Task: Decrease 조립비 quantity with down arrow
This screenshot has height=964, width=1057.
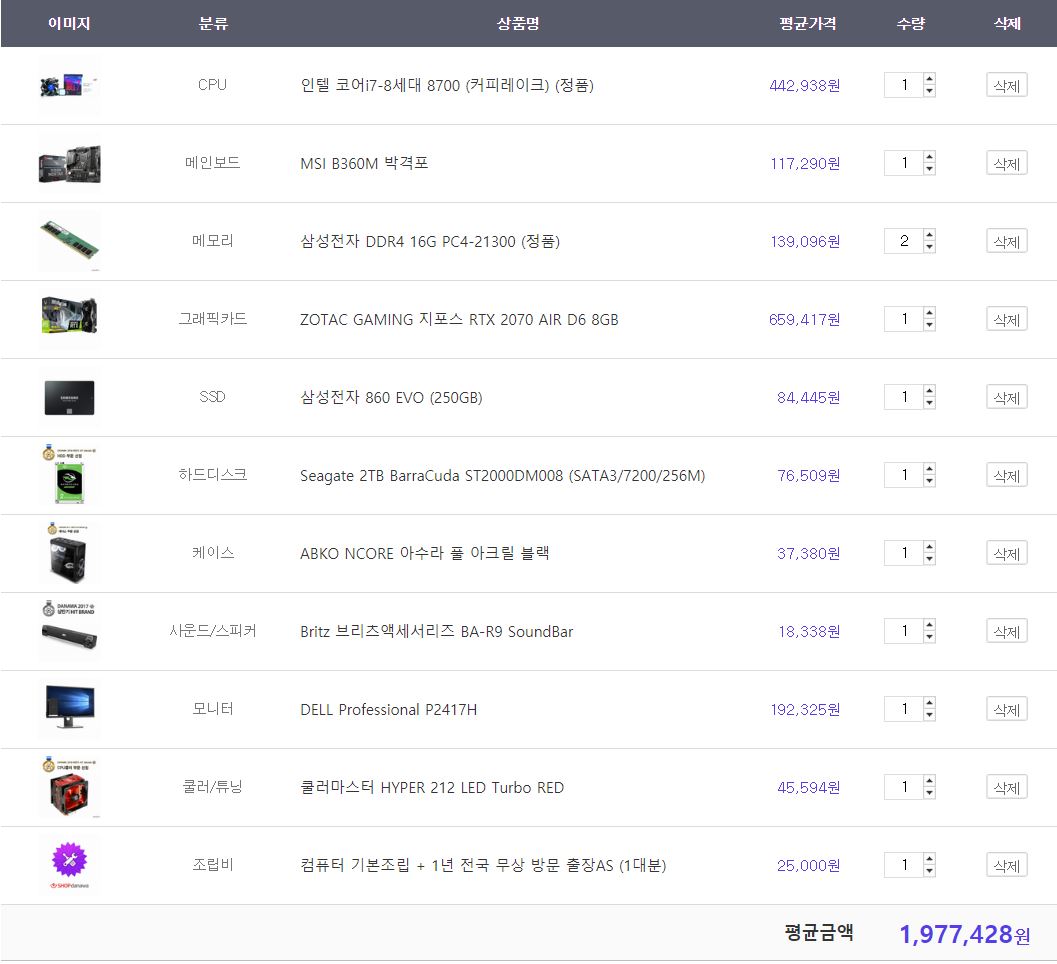Action: [x=930, y=871]
